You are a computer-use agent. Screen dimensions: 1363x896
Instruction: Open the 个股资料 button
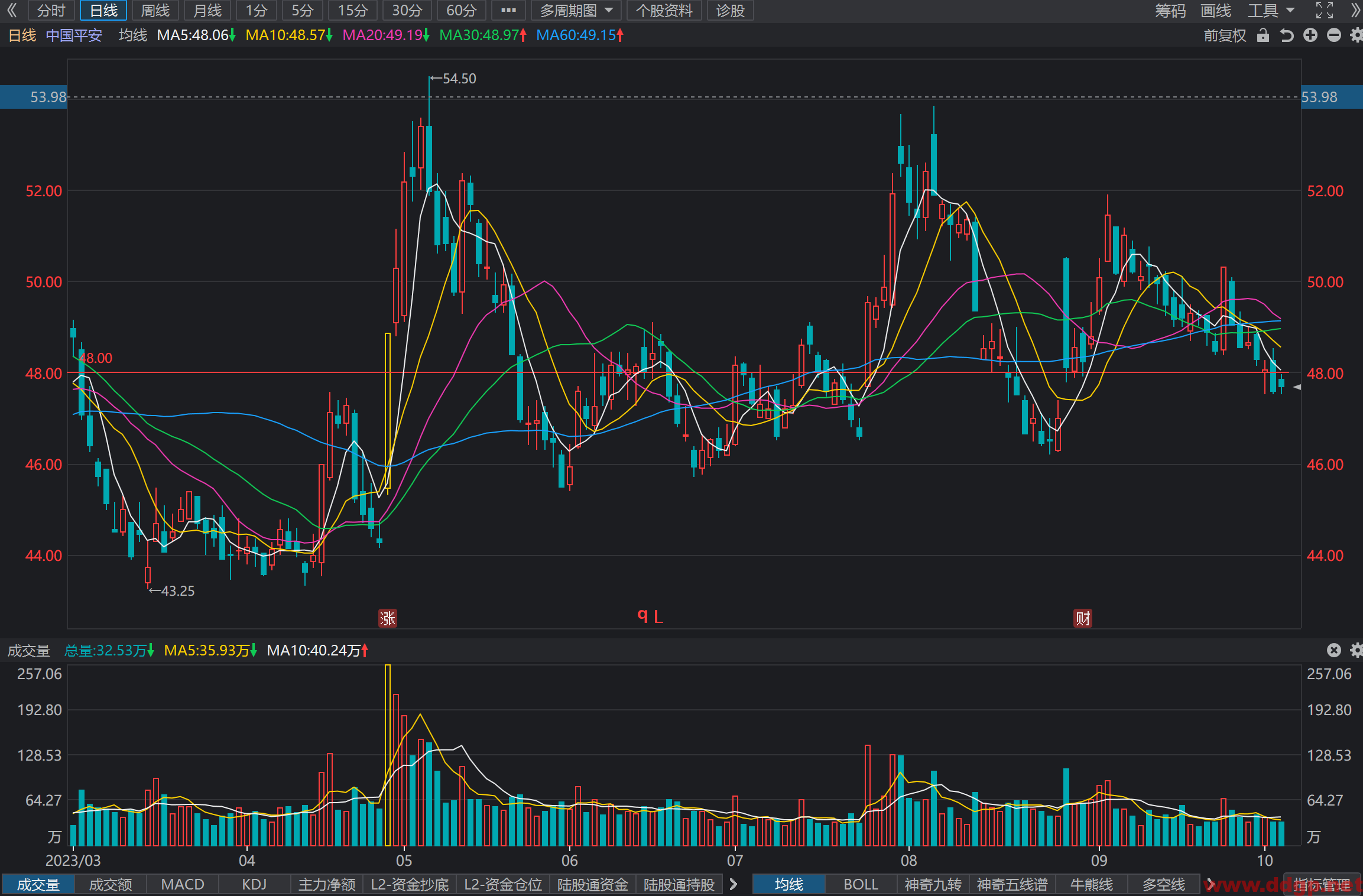click(x=664, y=10)
